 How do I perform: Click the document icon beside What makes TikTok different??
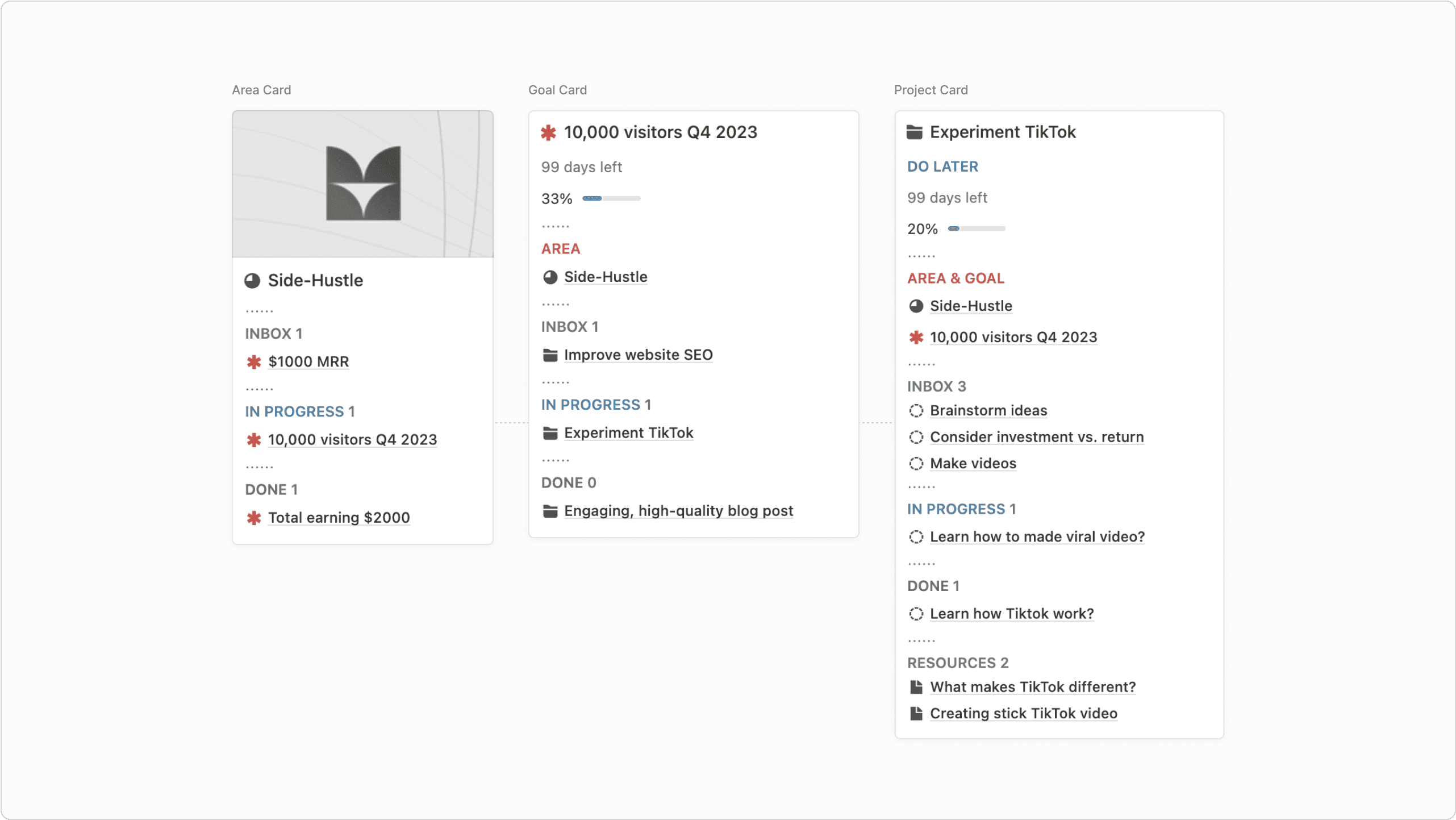[916, 687]
